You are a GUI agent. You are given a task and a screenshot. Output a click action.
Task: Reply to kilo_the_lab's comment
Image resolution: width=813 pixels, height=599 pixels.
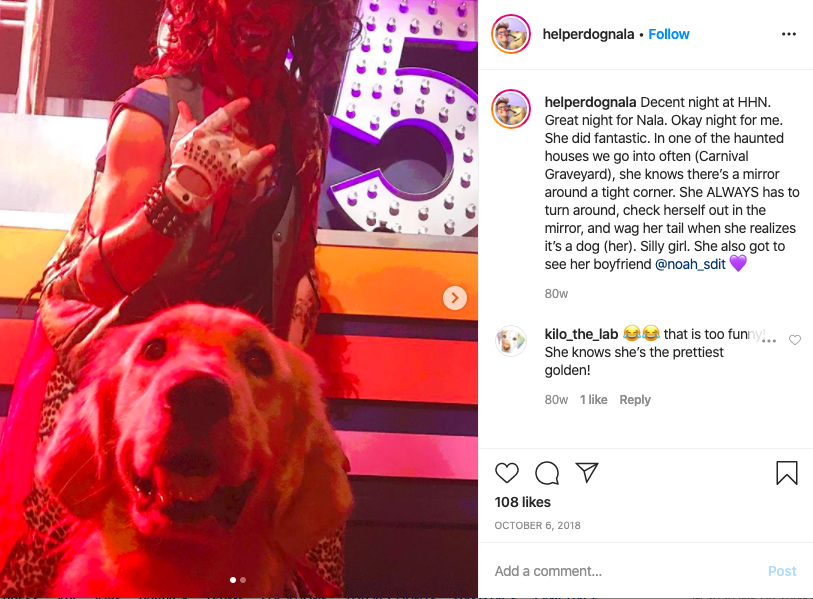pos(635,400)
